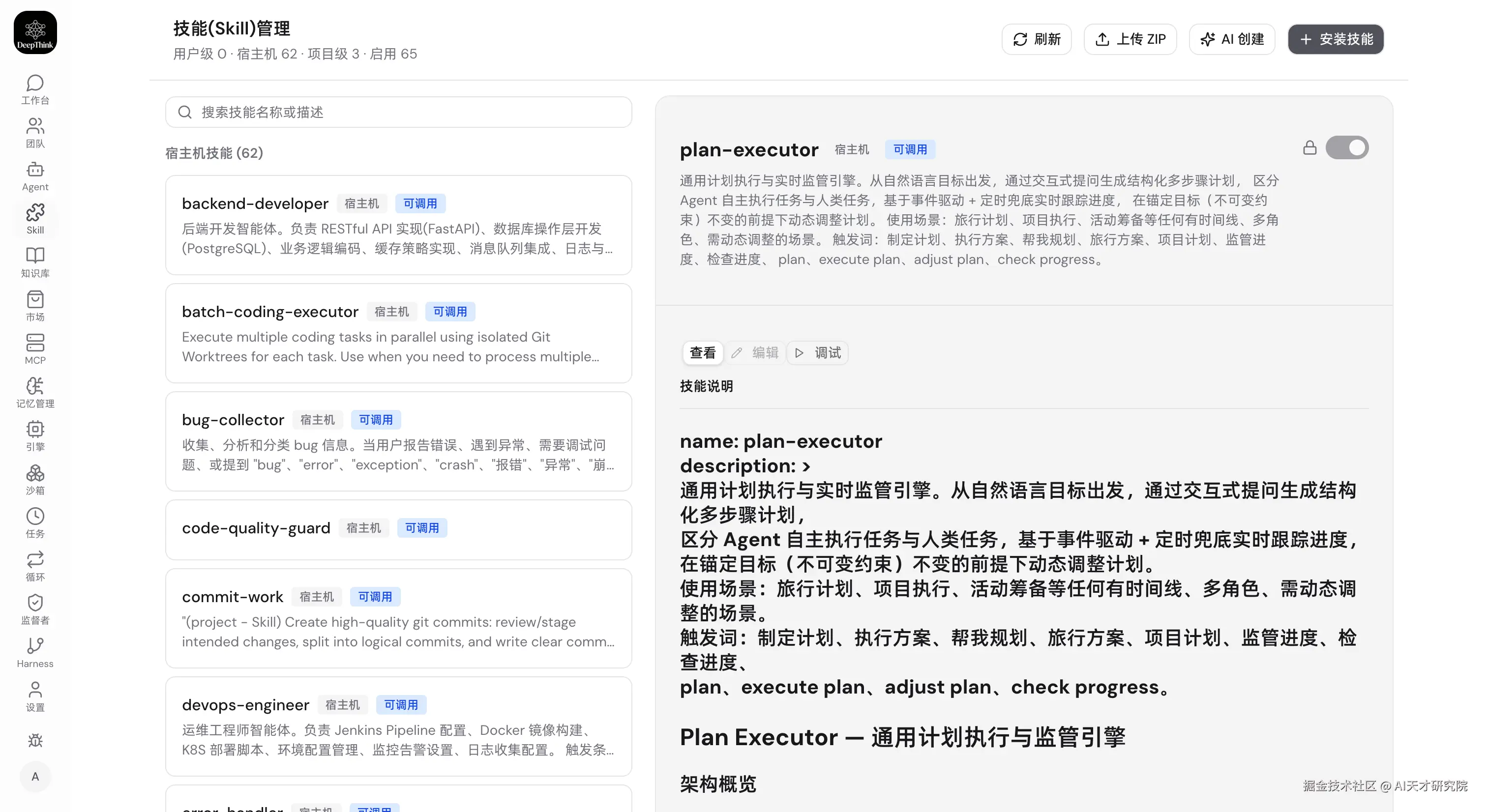Click the search magnifier icon
1487x812 pixels.
(185, 112)
